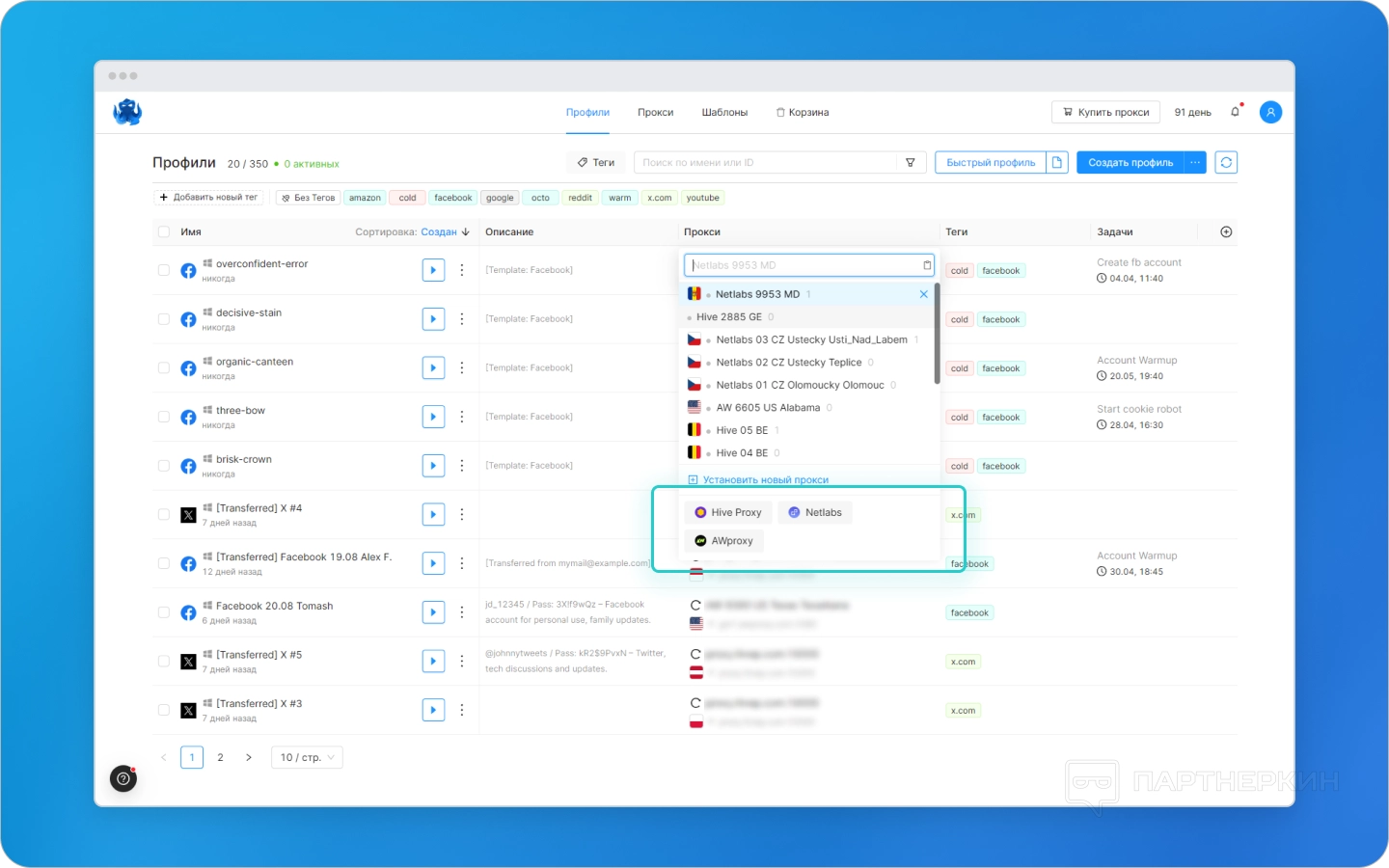The width and height of the screenshot is (1389, 868).
Task: Open the user account avatar
Action: tap(1271, 112)
